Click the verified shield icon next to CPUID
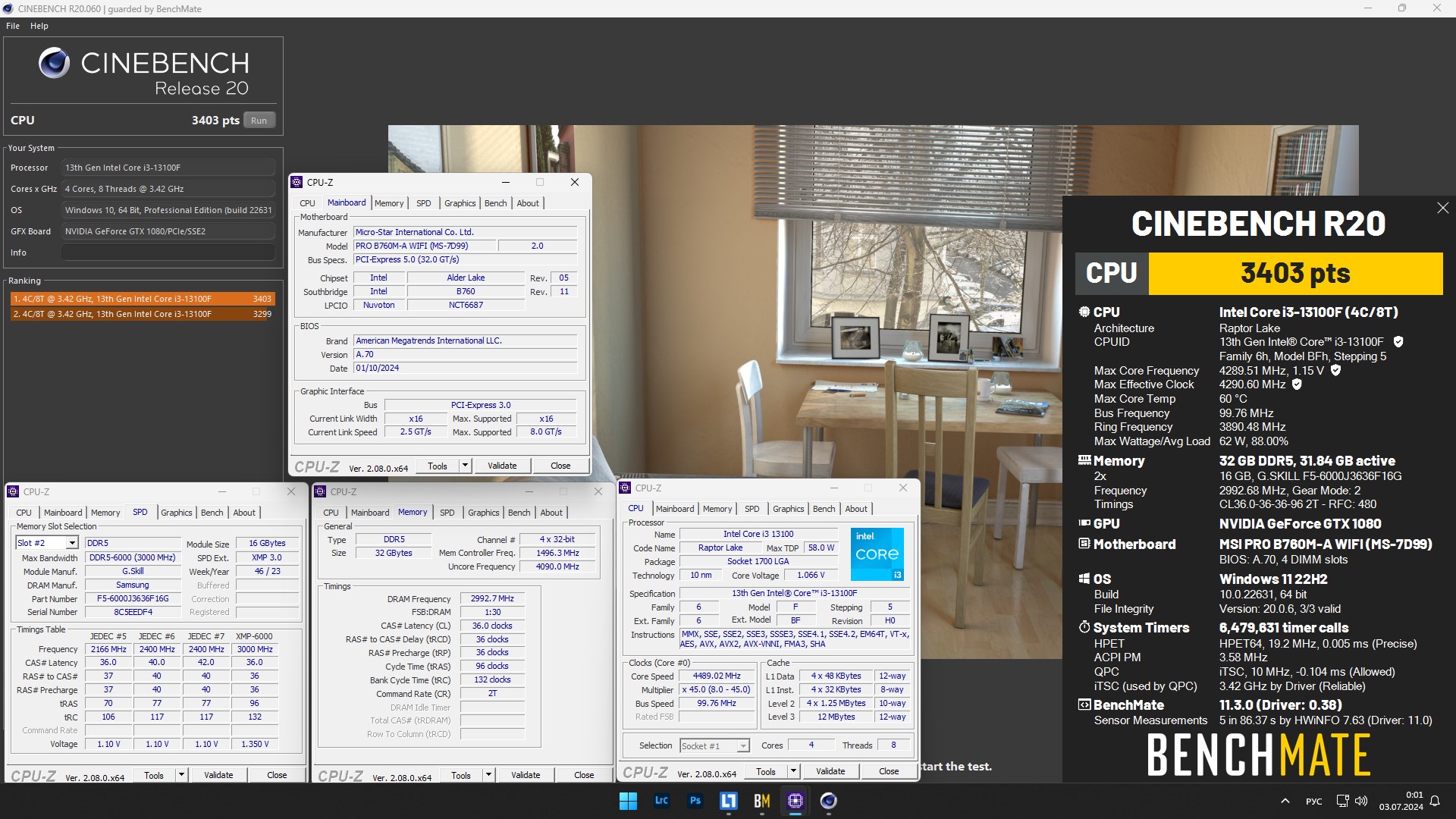 [1398, 342]
